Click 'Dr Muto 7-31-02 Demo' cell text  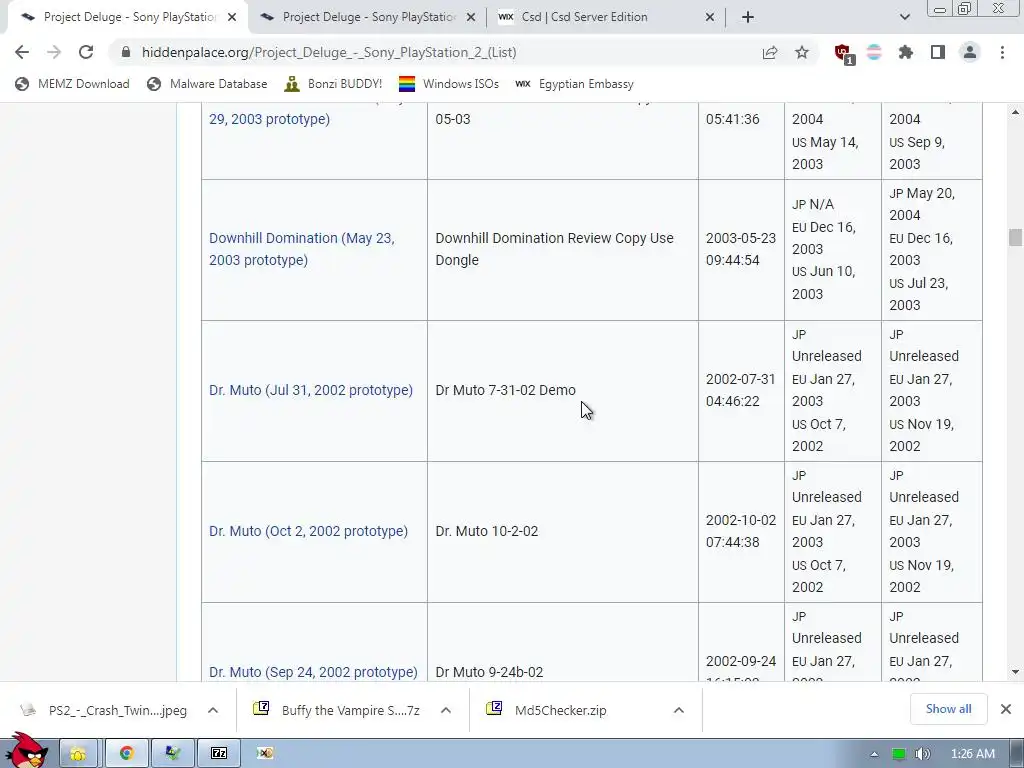(505, 391)
